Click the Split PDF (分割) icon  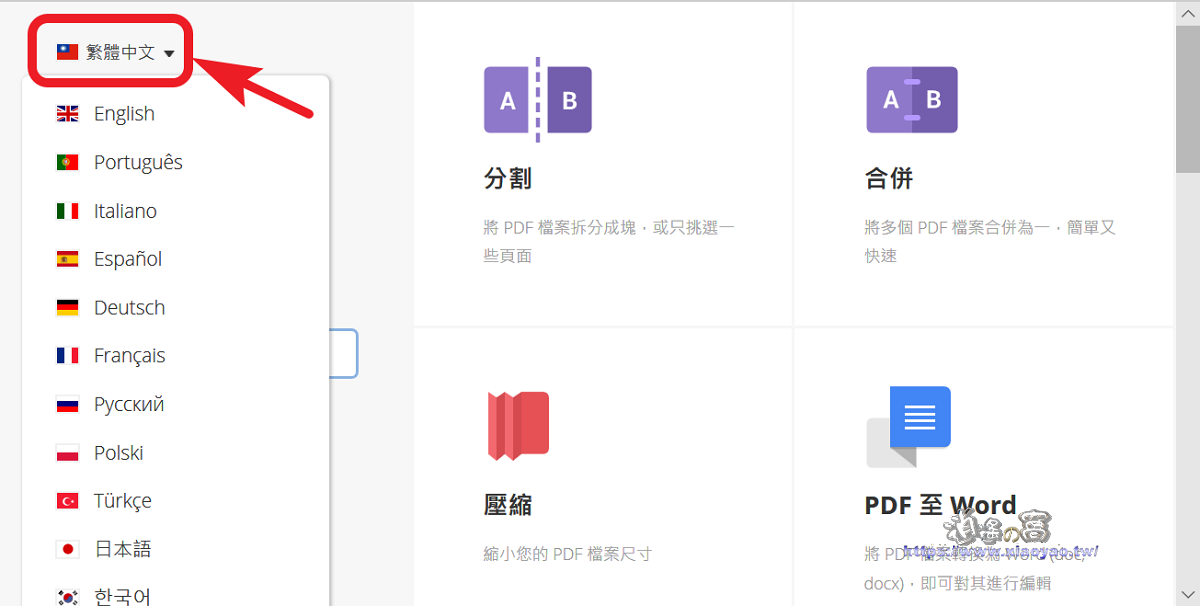click(537, 100)
